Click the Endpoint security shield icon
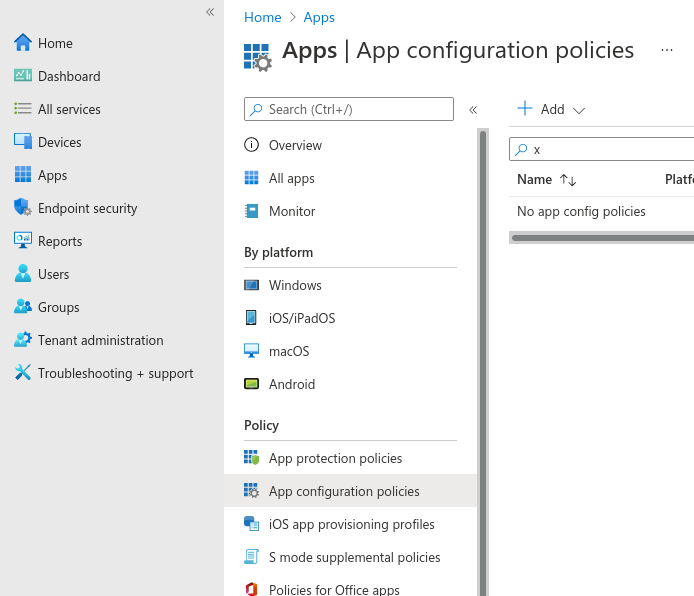 pyautogui.click(x=23, y=208)
